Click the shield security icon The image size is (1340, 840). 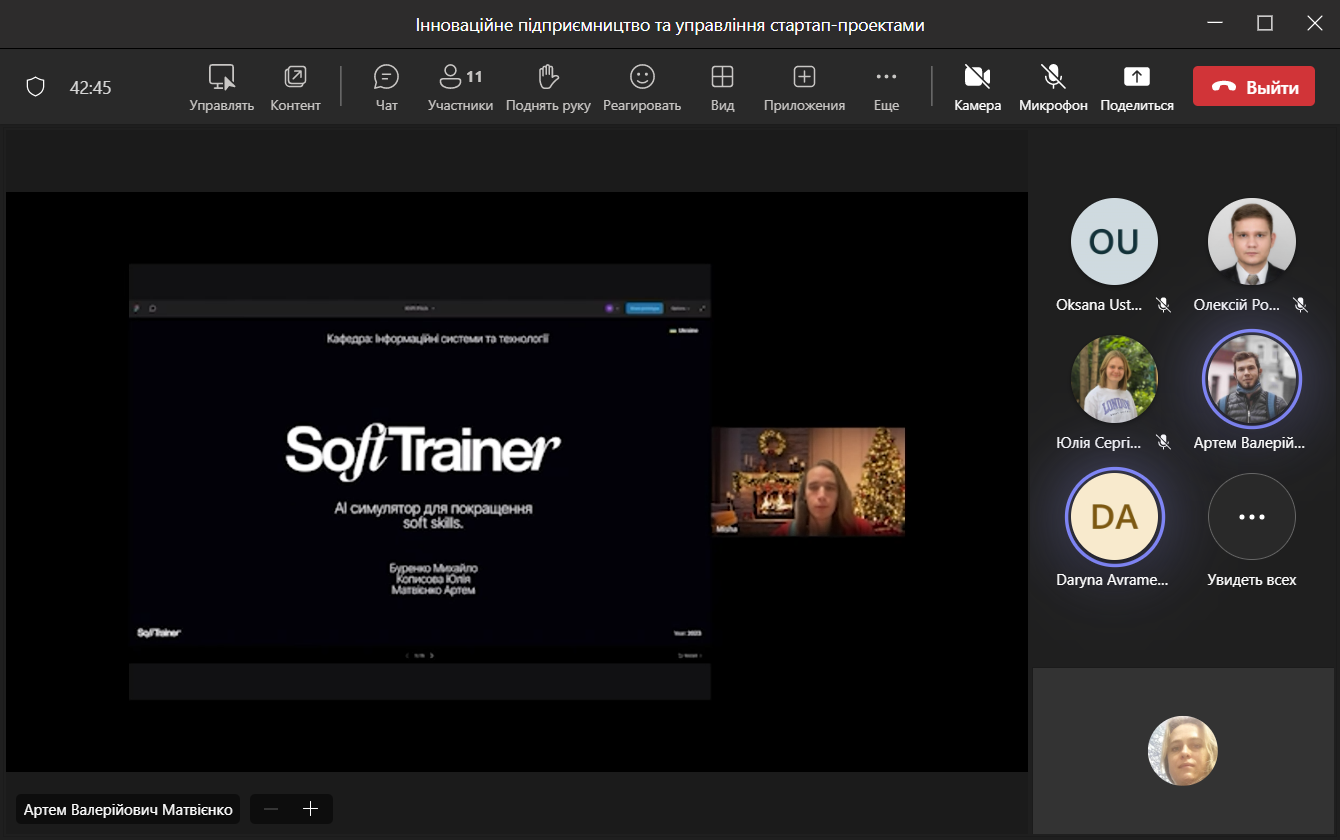[x=36, y=88]
